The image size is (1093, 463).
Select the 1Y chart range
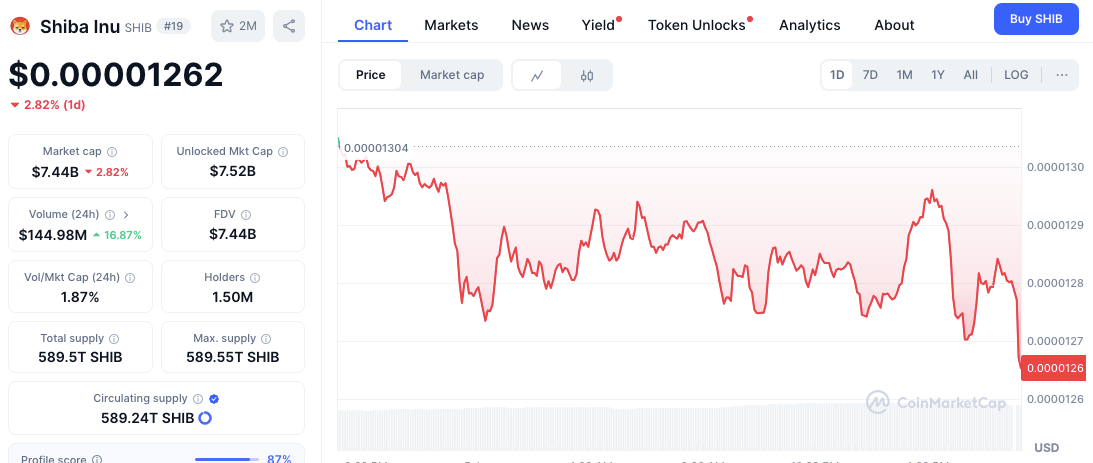point(938,75)
